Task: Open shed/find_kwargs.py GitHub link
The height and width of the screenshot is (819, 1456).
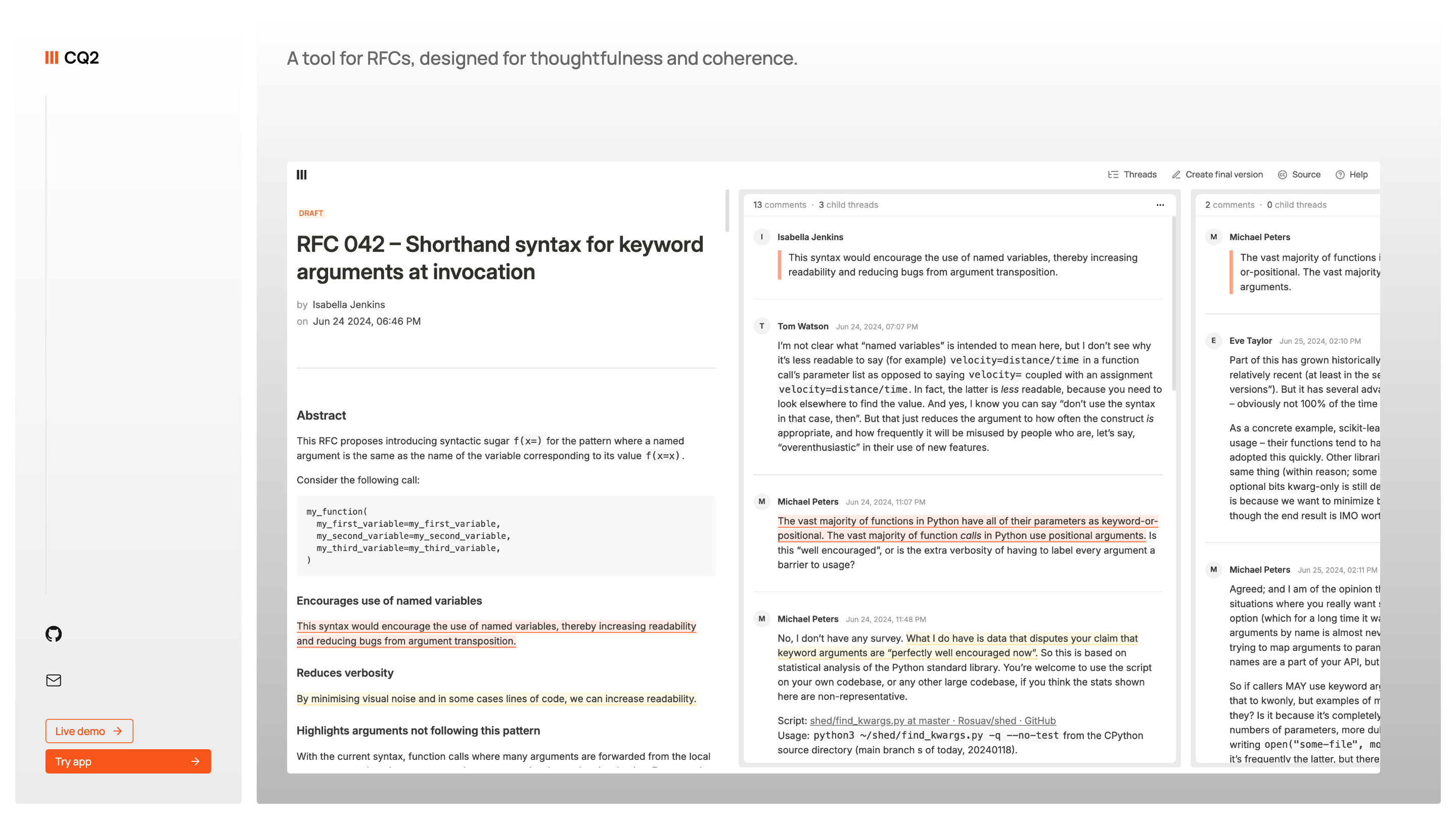Action: click(x=932, y=720)
